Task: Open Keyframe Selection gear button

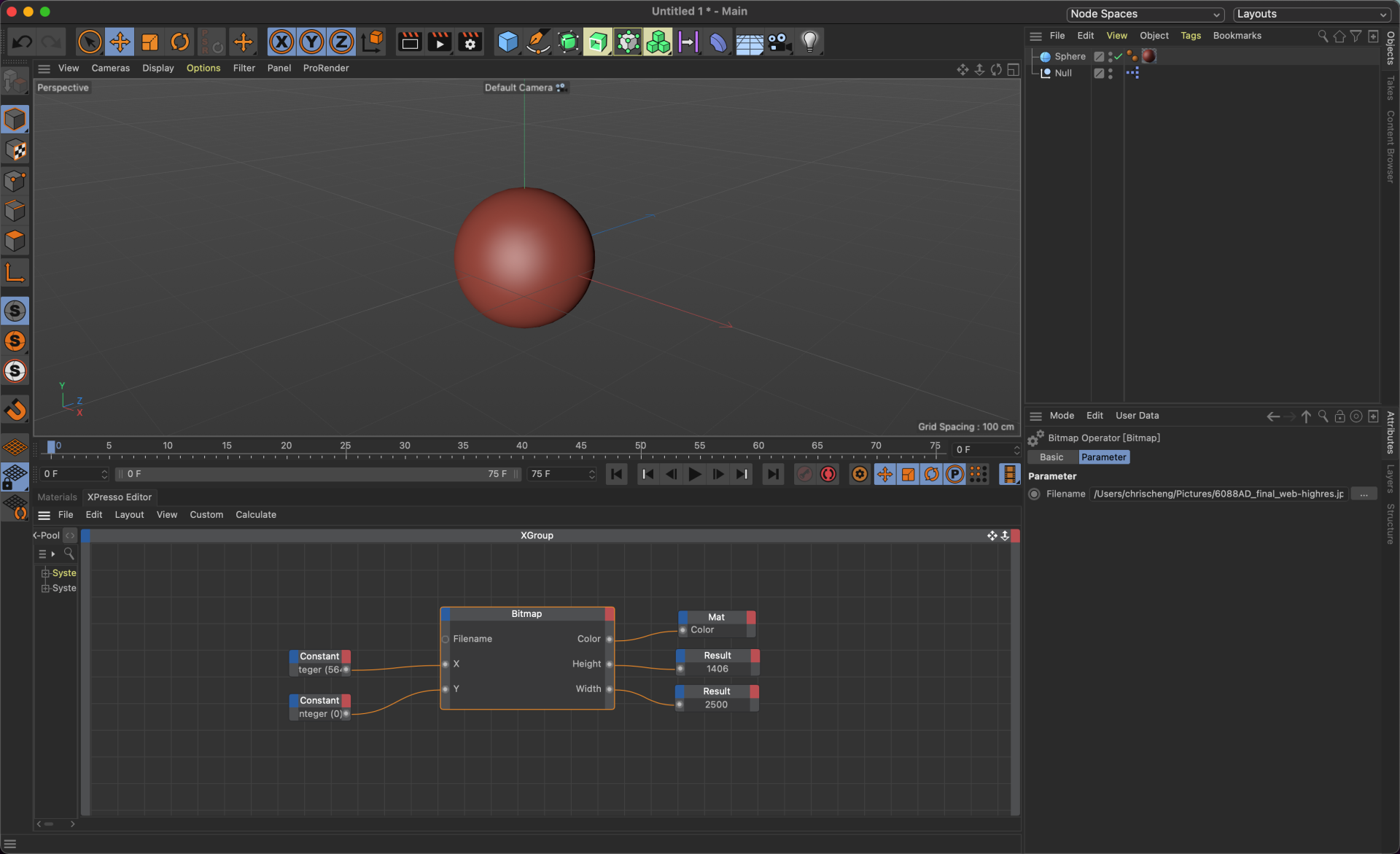Action: pyautogui.click(x=860, y=475)
